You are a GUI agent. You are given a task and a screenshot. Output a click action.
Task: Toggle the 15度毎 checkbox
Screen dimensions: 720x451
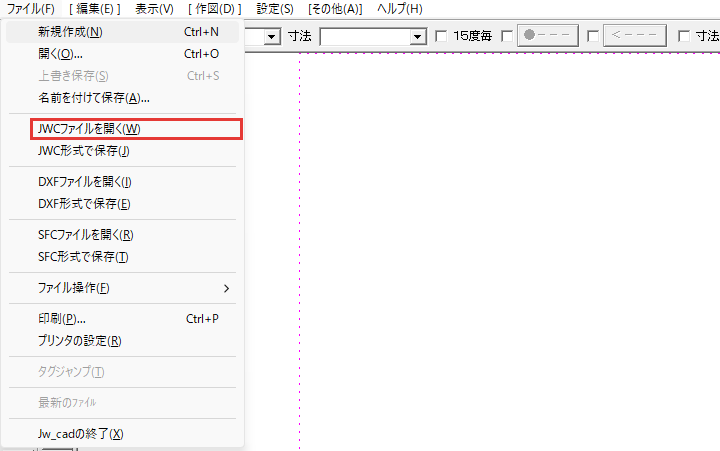[441, 36]
